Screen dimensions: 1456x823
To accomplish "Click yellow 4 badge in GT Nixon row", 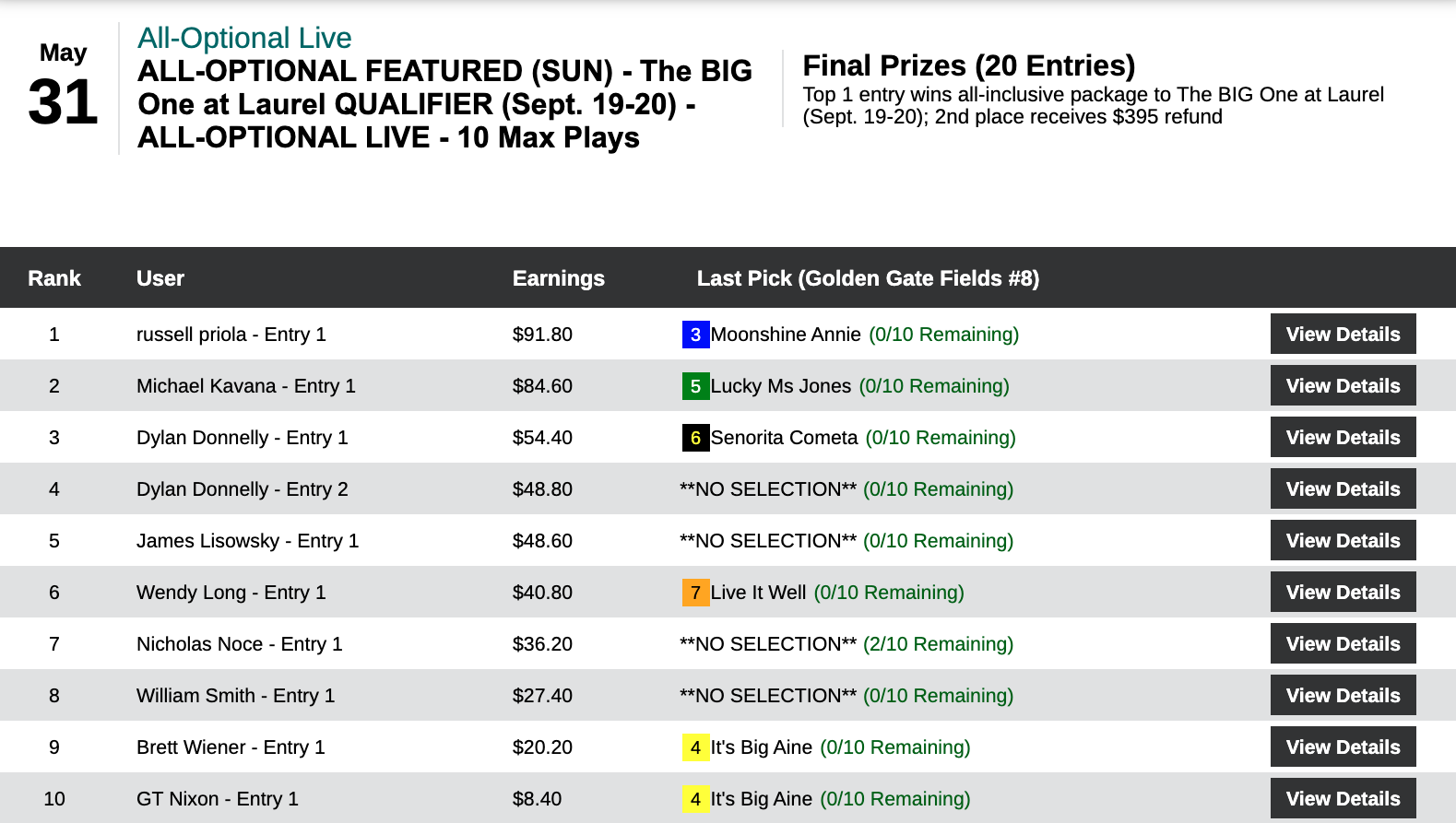I will pyautogui.click(x=695, y=799).
